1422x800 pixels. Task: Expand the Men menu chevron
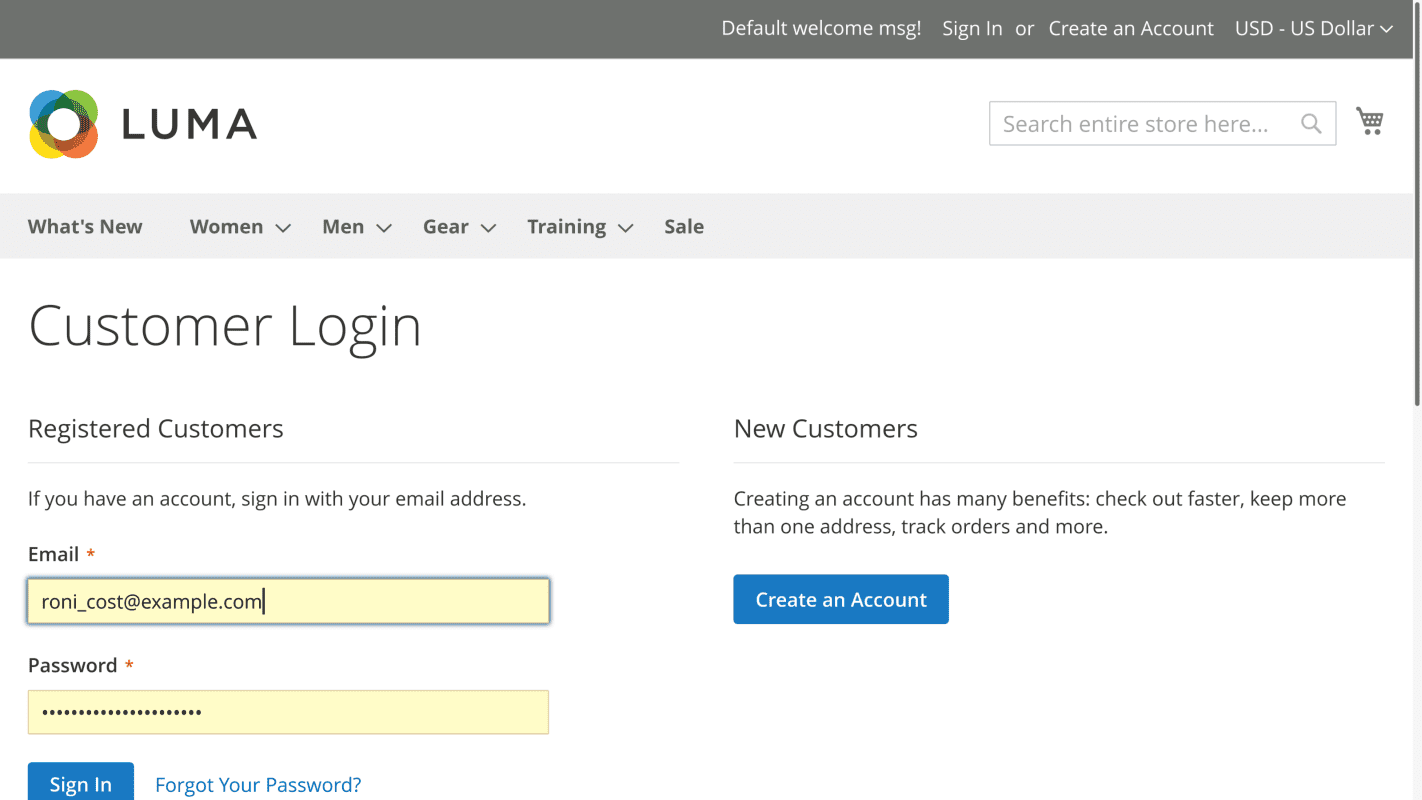coord(384,228)
